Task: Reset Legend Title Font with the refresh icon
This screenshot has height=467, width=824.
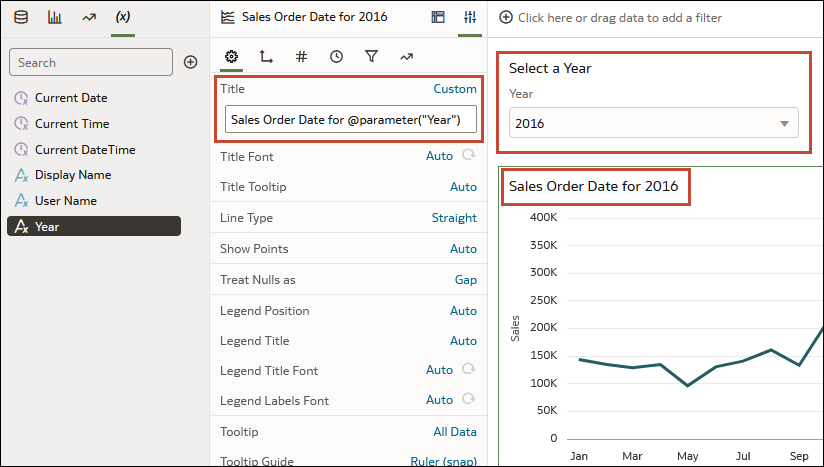Action: [x=468, y=369]
